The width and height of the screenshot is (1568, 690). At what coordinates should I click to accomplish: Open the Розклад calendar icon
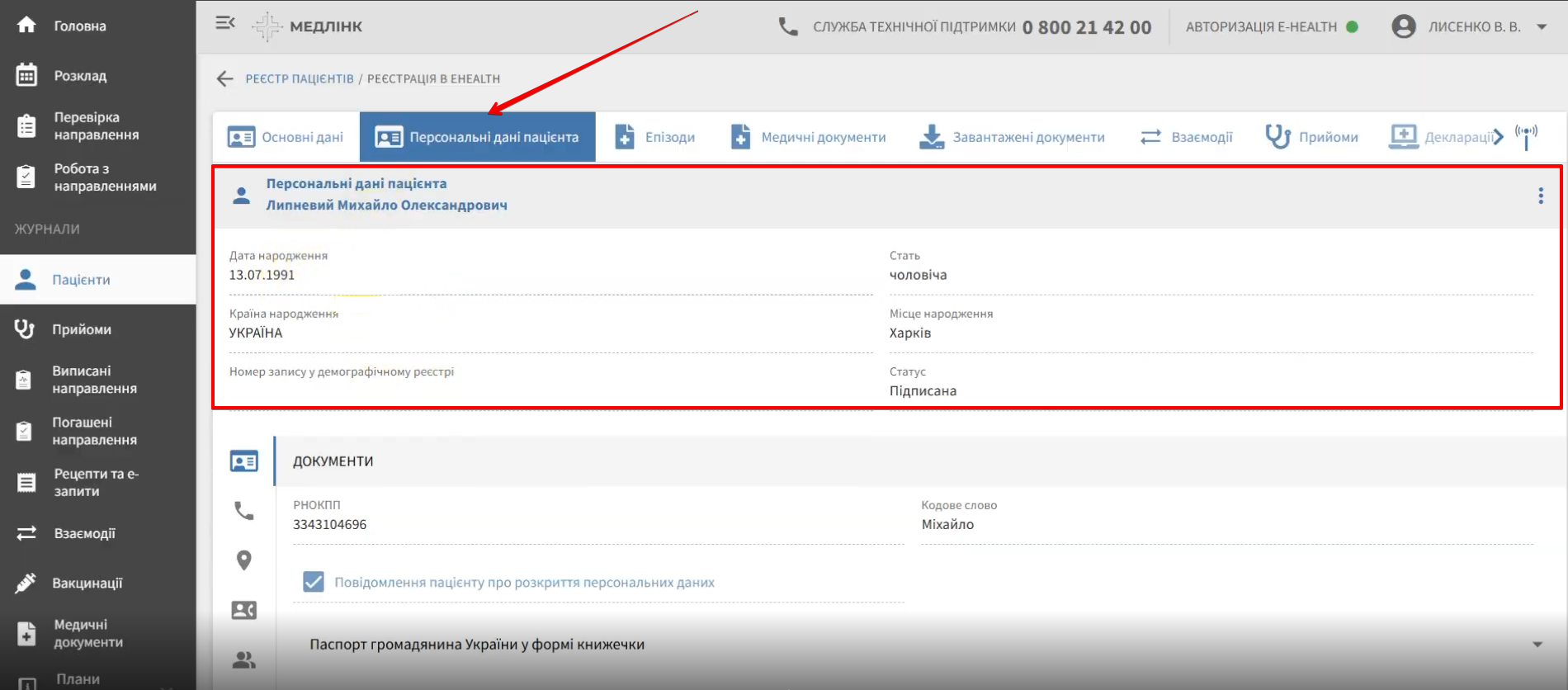(x=26, y=75)
